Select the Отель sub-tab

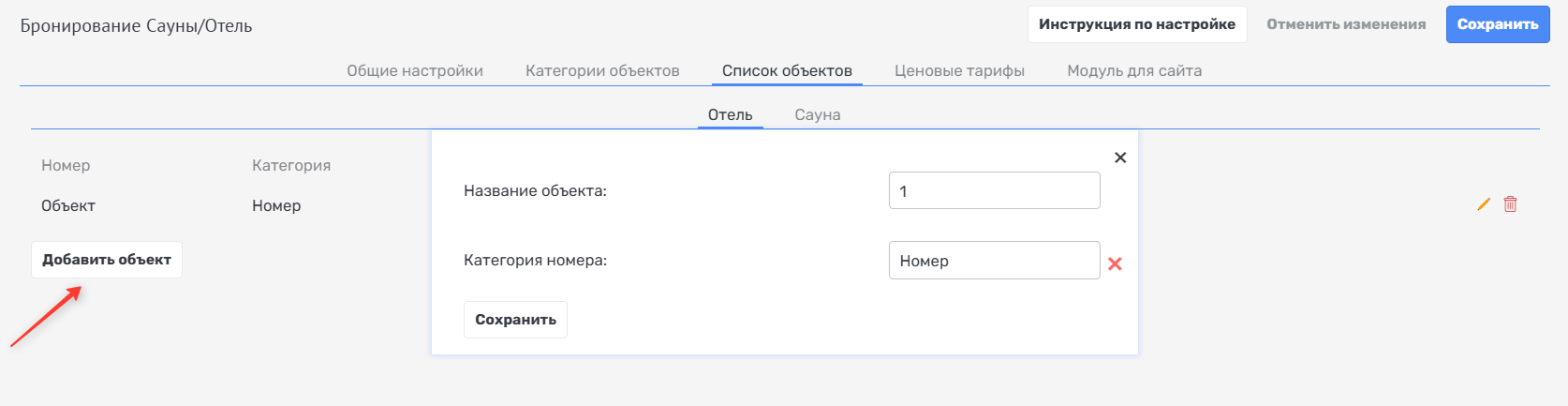(x=731, y=114)
